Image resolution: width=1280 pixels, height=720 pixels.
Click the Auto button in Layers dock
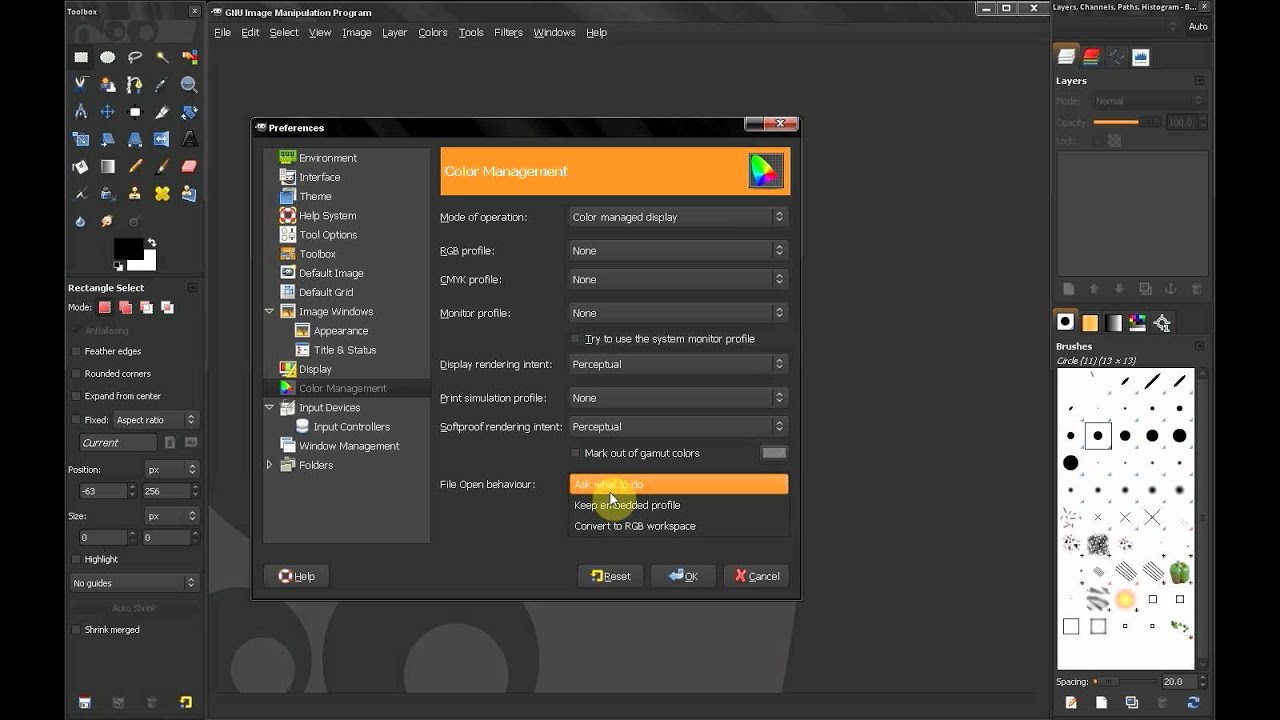click(1198, 27)
